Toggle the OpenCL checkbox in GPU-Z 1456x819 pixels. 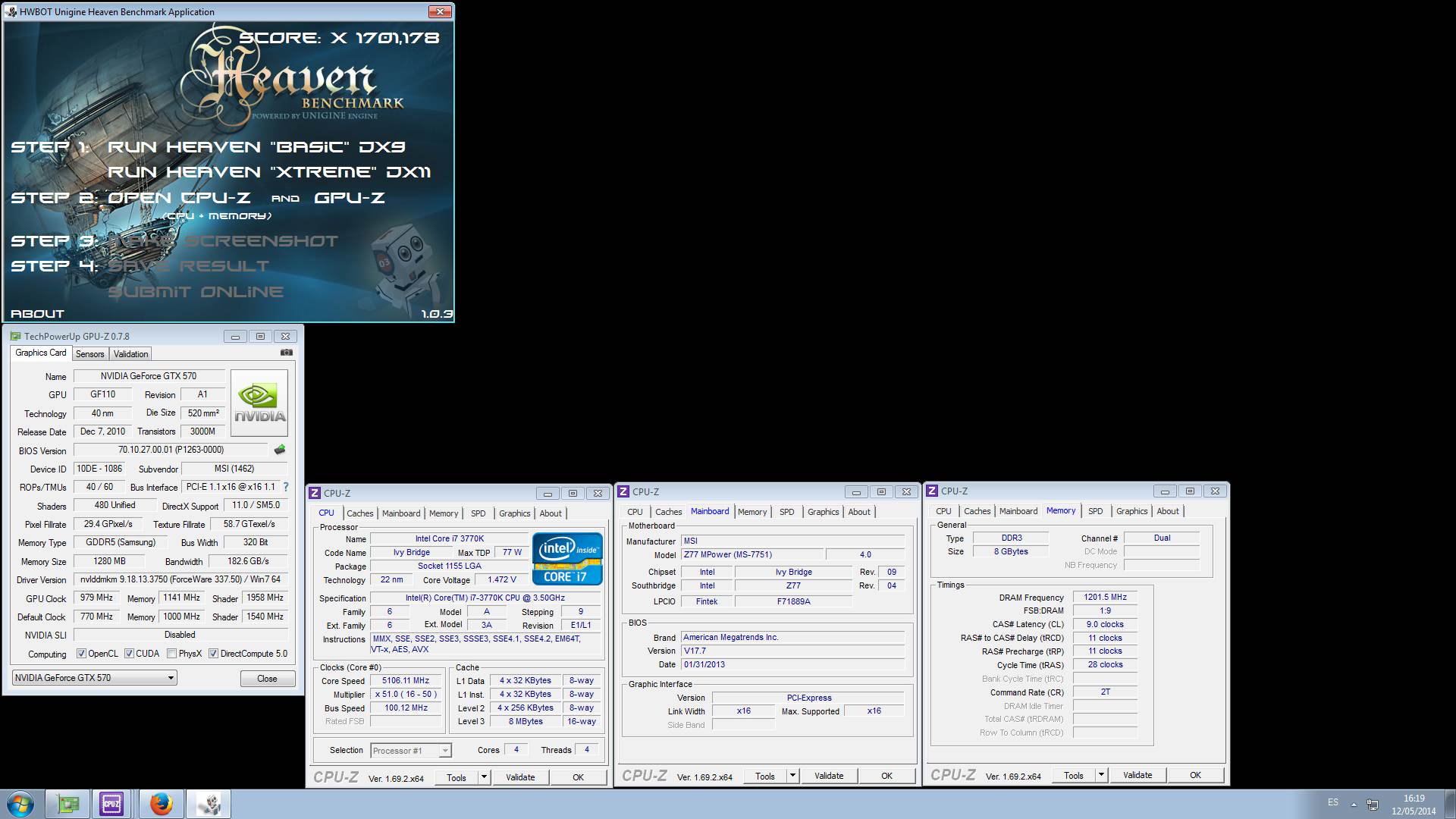[82, 654]
